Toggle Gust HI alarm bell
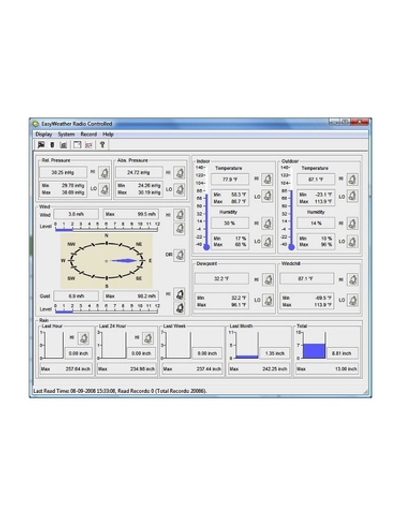The width and height of the screenshot is (400, 515). [179, 295]
